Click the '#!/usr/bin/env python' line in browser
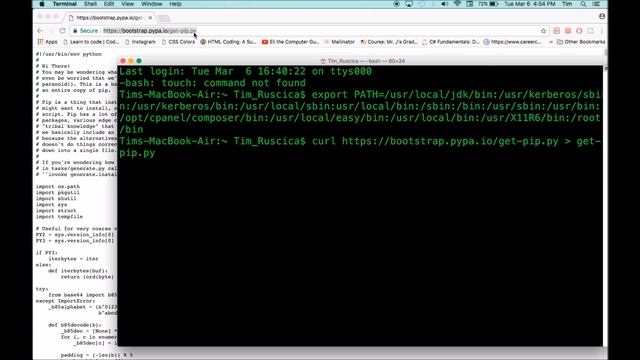The image size is (640, 360). click(x=69, y=54)
